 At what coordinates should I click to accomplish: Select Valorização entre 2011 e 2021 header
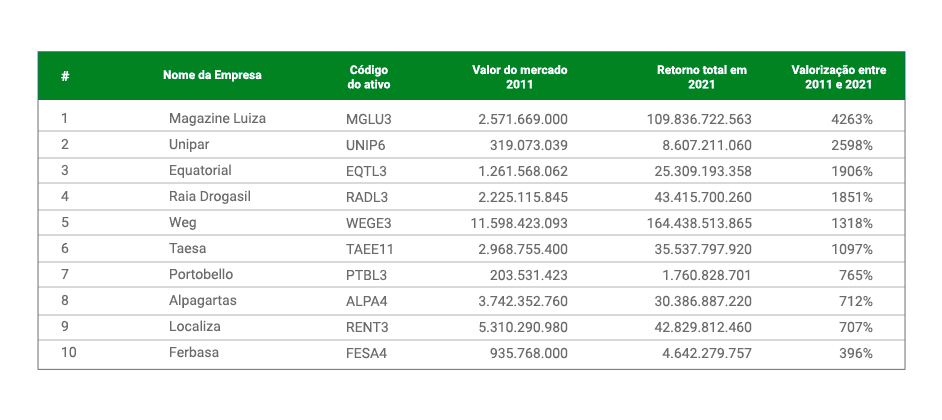click(839, 78)
